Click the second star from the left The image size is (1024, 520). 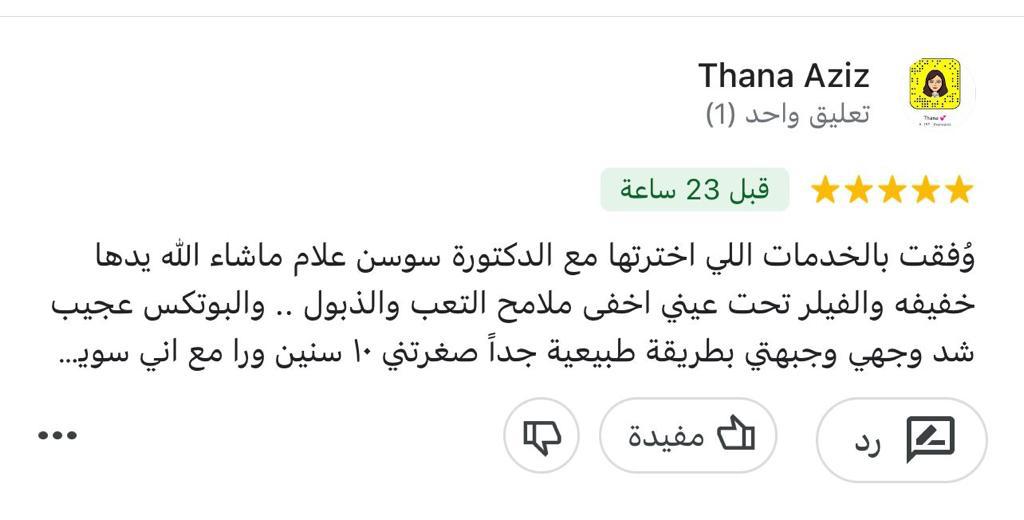pos(858,190)
